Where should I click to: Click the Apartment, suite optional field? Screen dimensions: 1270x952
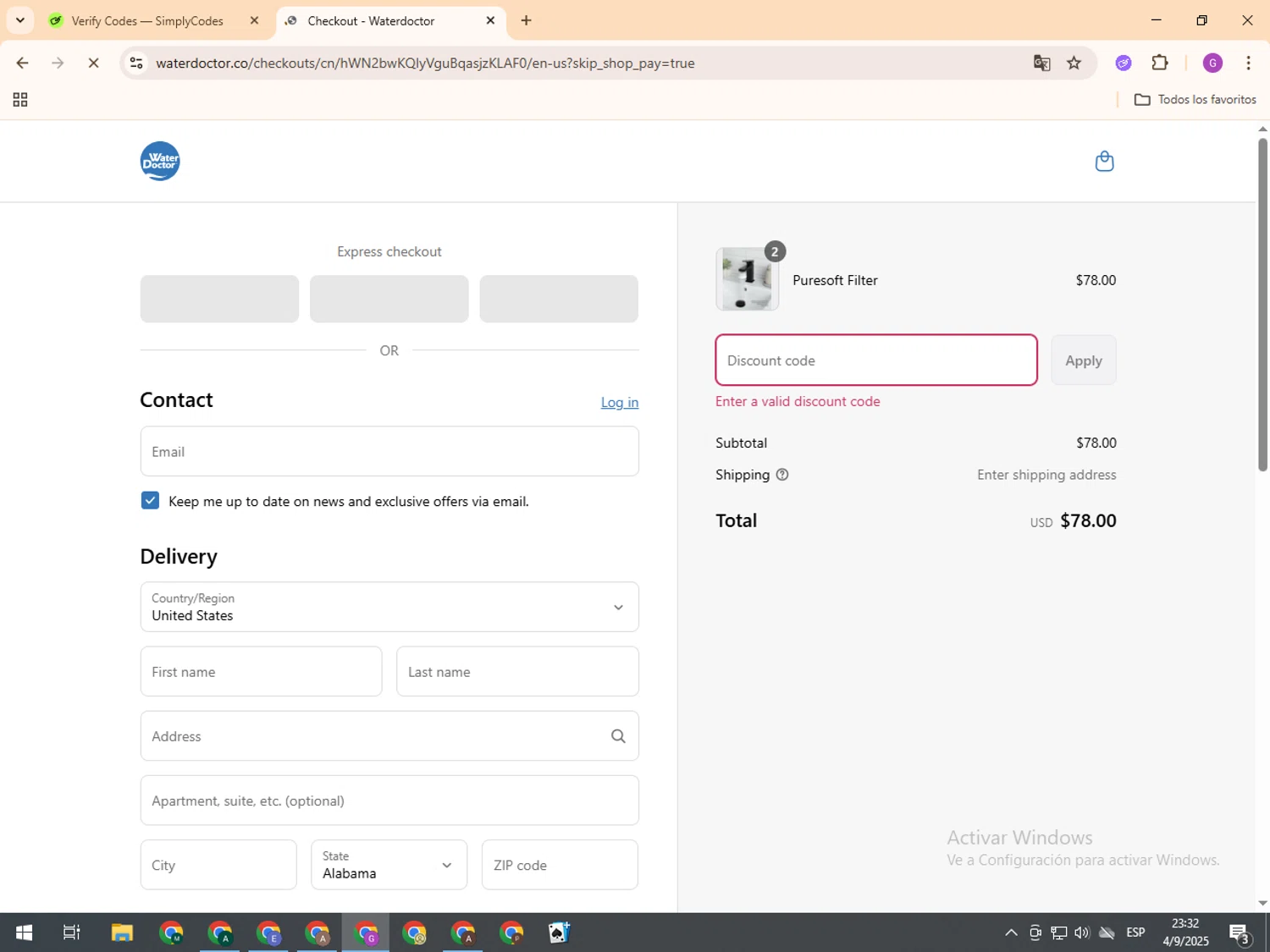tap(389, 801)
